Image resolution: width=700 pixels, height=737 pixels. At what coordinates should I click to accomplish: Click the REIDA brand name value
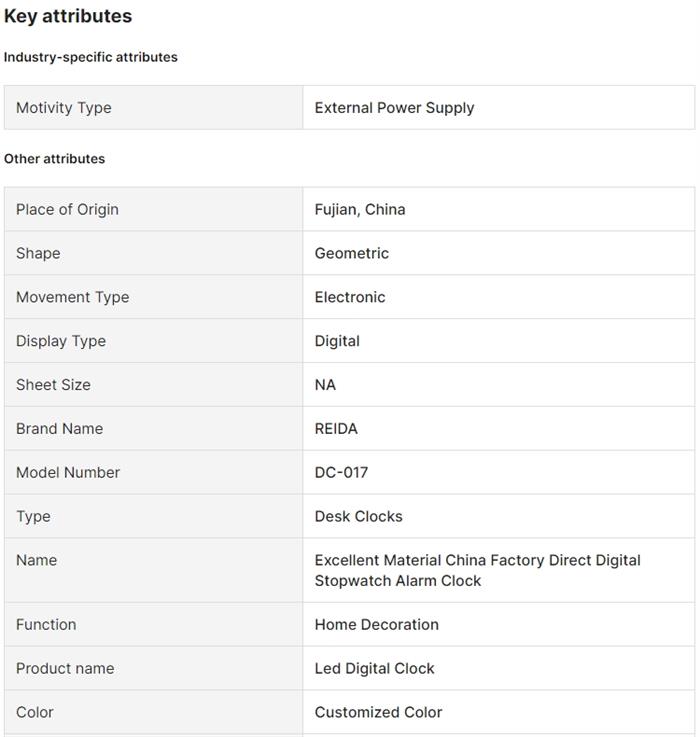click(x=336, y=429)
